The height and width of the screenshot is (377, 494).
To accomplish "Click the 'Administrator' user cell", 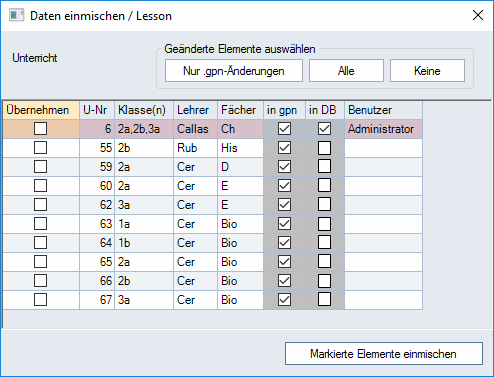I will (x=383, y=129).
